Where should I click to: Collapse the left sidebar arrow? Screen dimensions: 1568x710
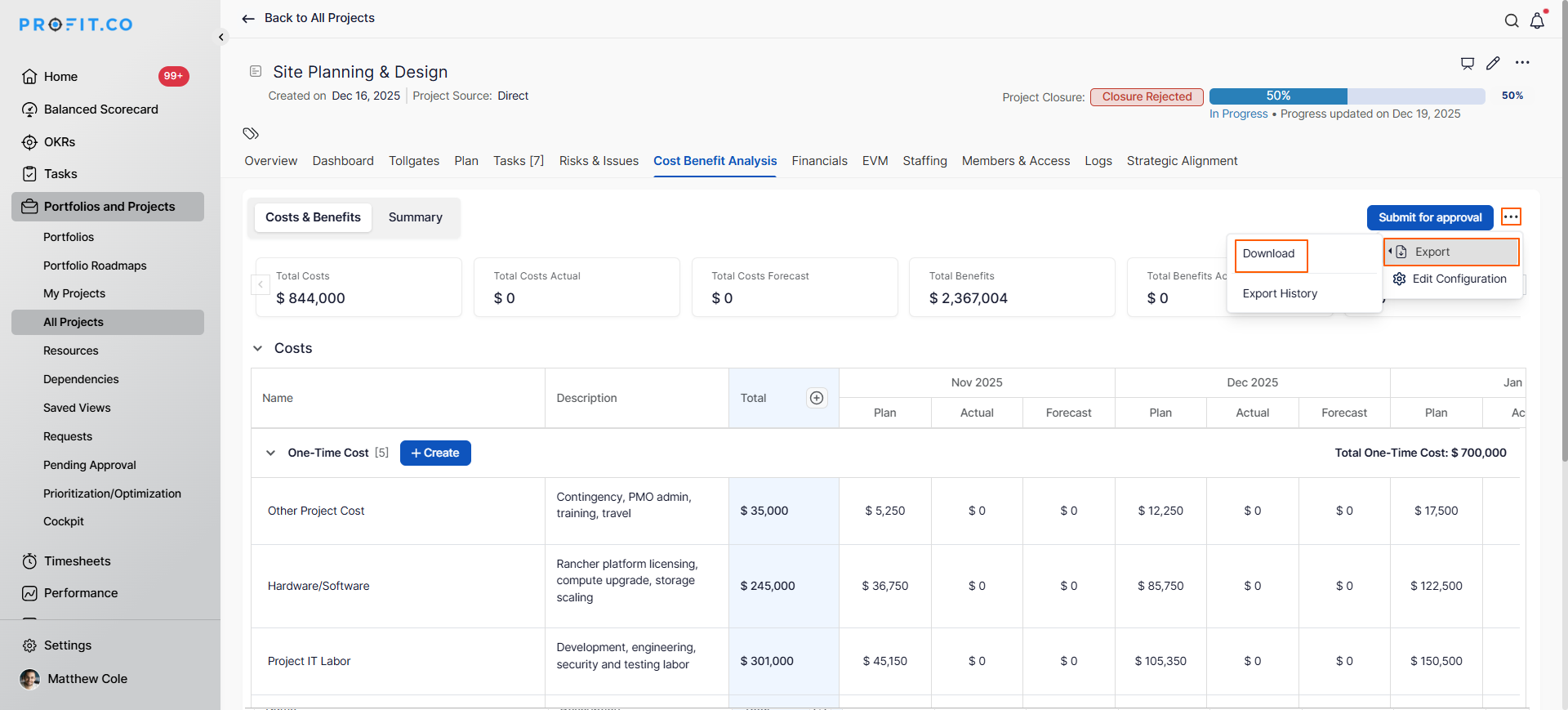221,37
